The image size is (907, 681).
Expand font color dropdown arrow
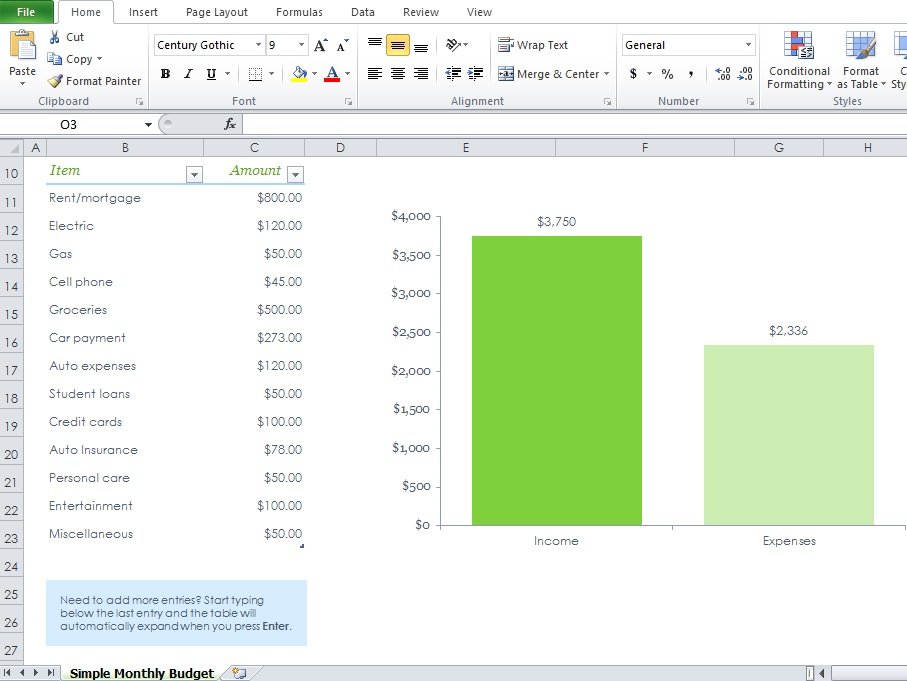tap(347, 73)
